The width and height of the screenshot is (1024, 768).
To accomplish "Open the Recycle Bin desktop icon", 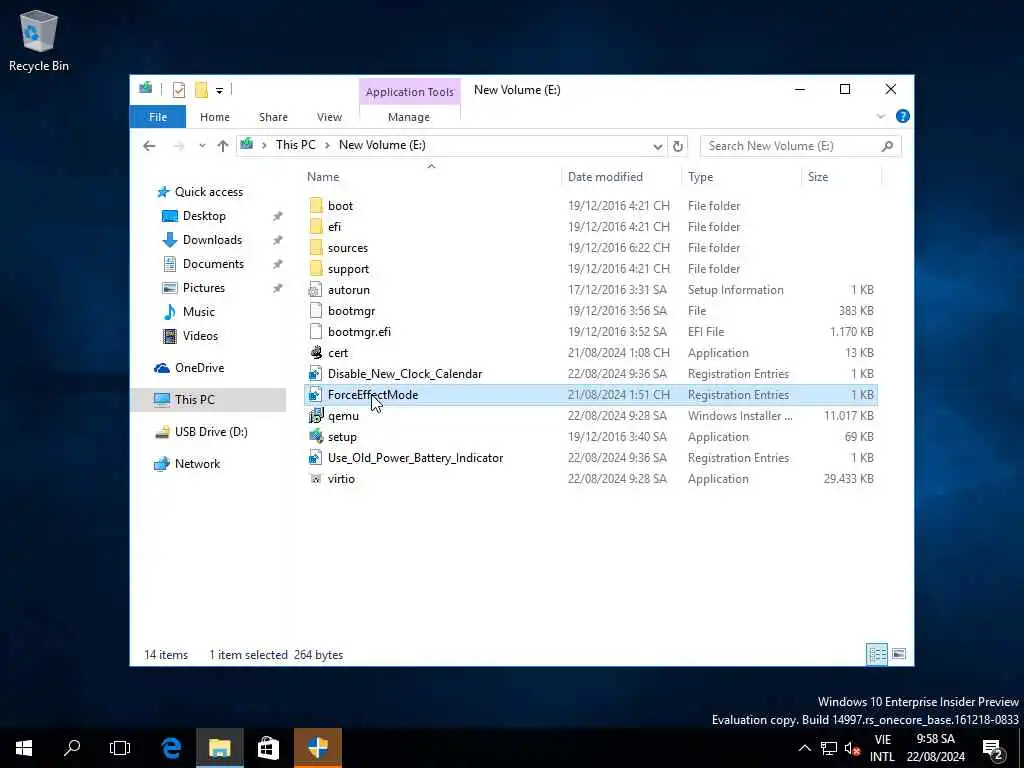I will click(39, 40).
